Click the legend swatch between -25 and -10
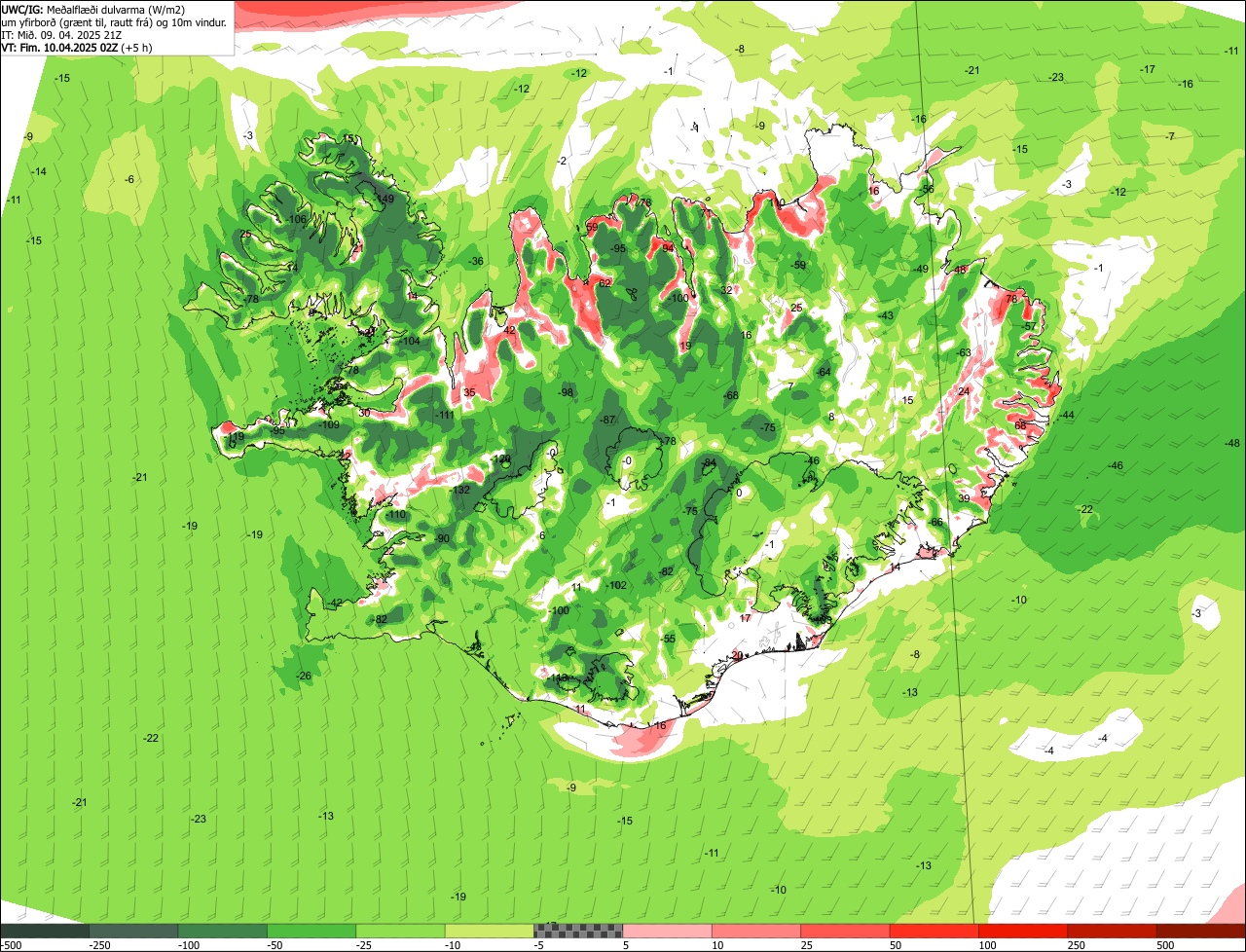The width and height of the screenshot is (1246, 952). 401,931
